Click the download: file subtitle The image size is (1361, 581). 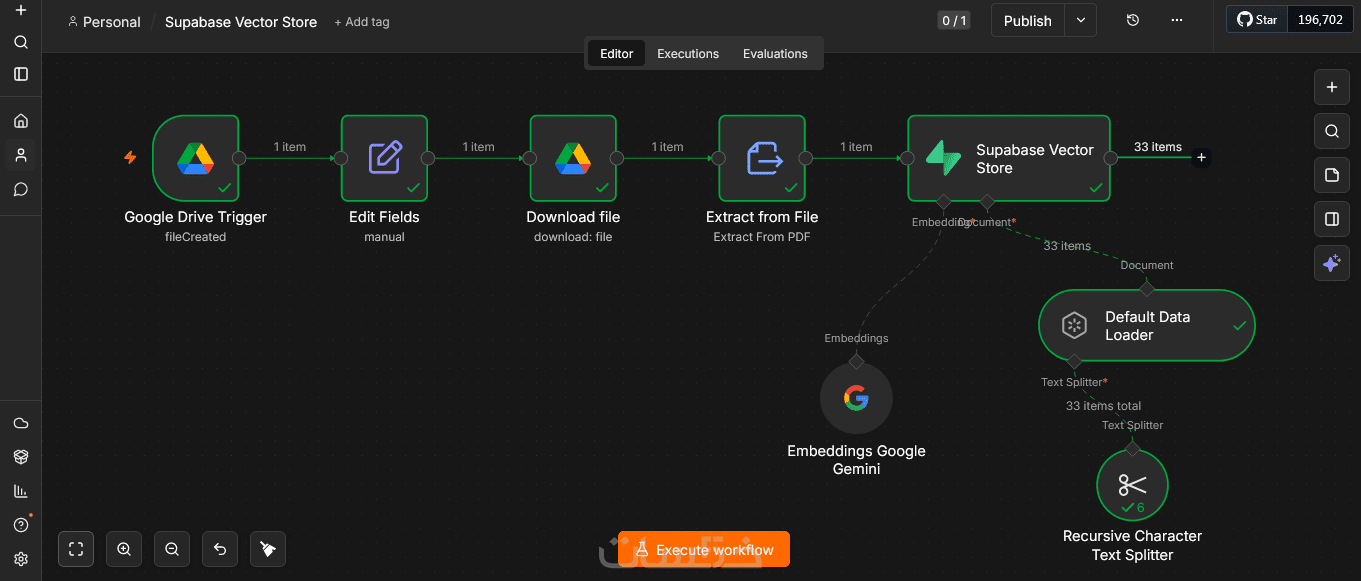pos(573,237)
